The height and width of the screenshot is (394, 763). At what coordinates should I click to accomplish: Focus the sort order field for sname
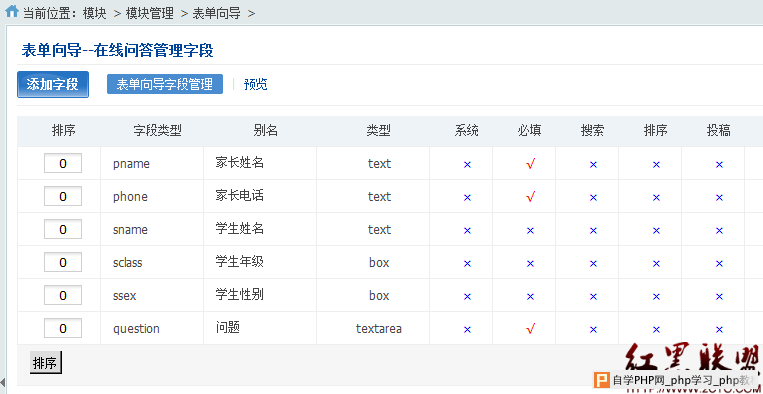coord(63,229)
